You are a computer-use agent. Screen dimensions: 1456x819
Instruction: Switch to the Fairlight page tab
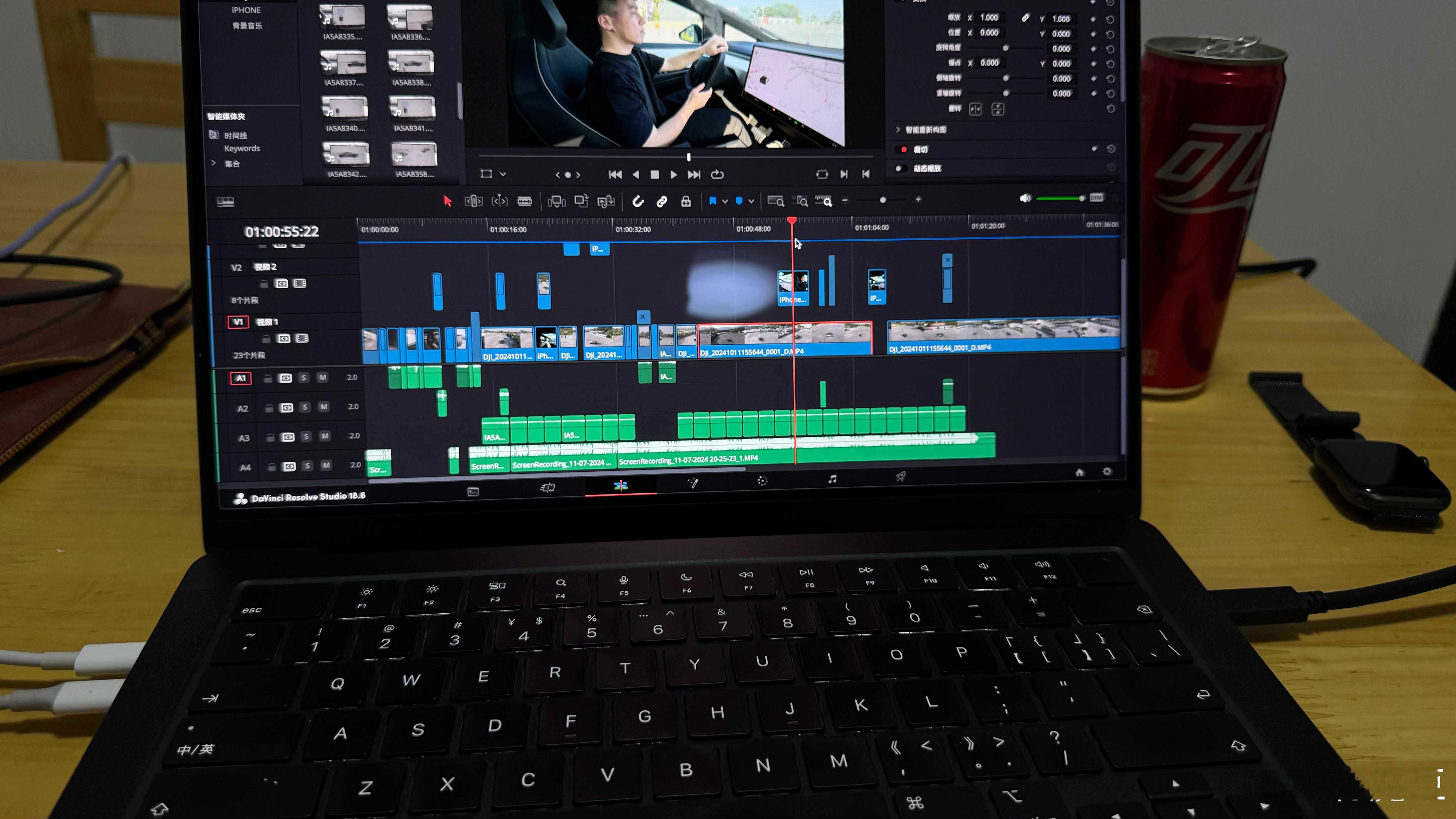pos(832,479)
